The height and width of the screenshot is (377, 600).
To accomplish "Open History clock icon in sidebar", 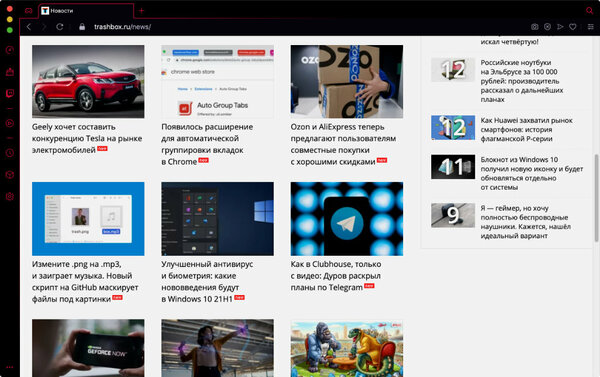I will point(10,153).
